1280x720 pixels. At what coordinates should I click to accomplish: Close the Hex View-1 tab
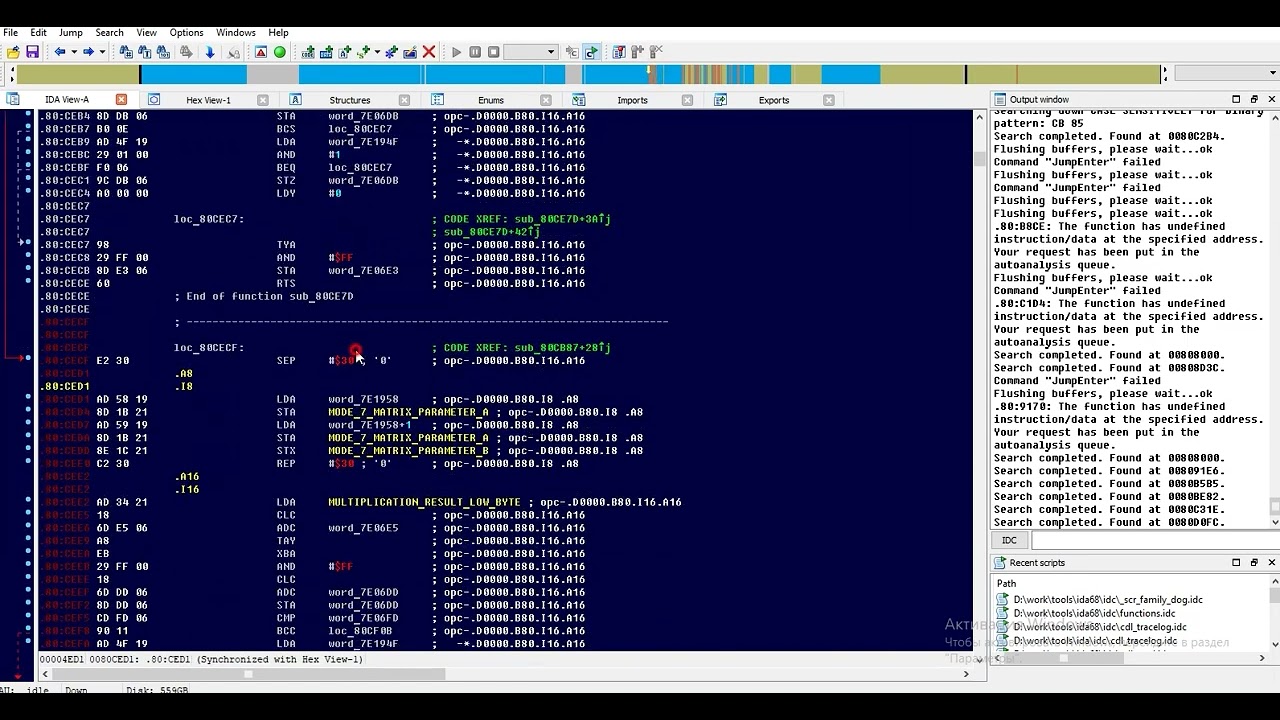click(263, 100)
